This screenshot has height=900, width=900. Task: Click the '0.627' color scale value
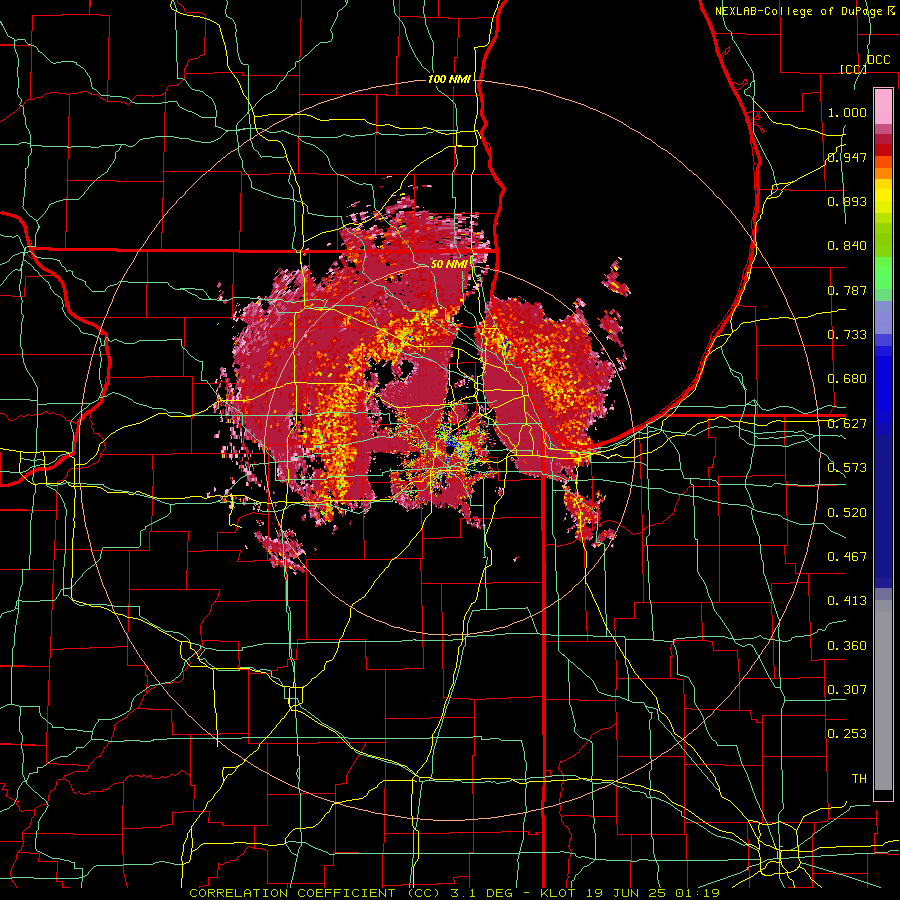pos(847,424)
